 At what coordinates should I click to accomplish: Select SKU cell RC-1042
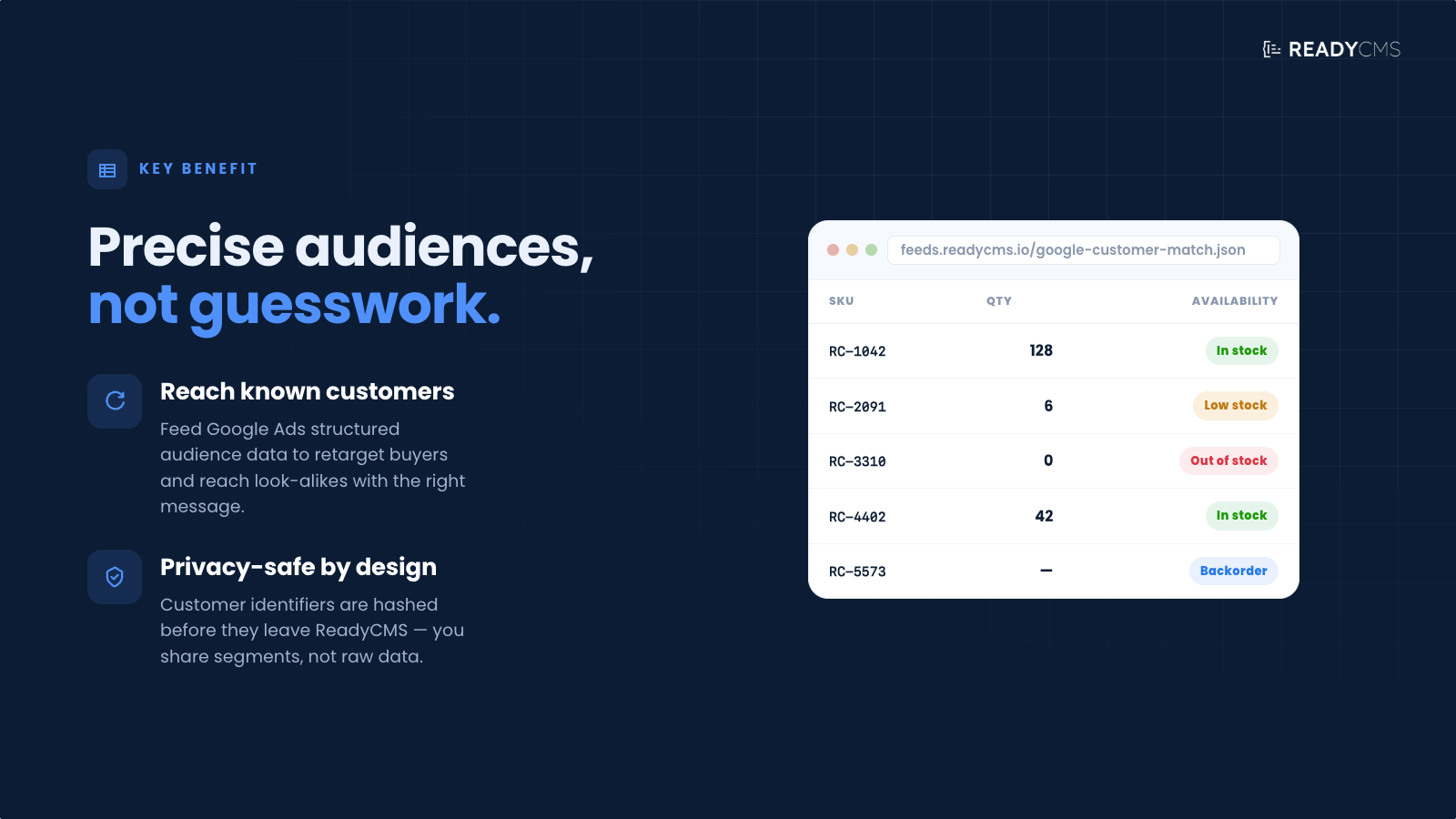857,351
